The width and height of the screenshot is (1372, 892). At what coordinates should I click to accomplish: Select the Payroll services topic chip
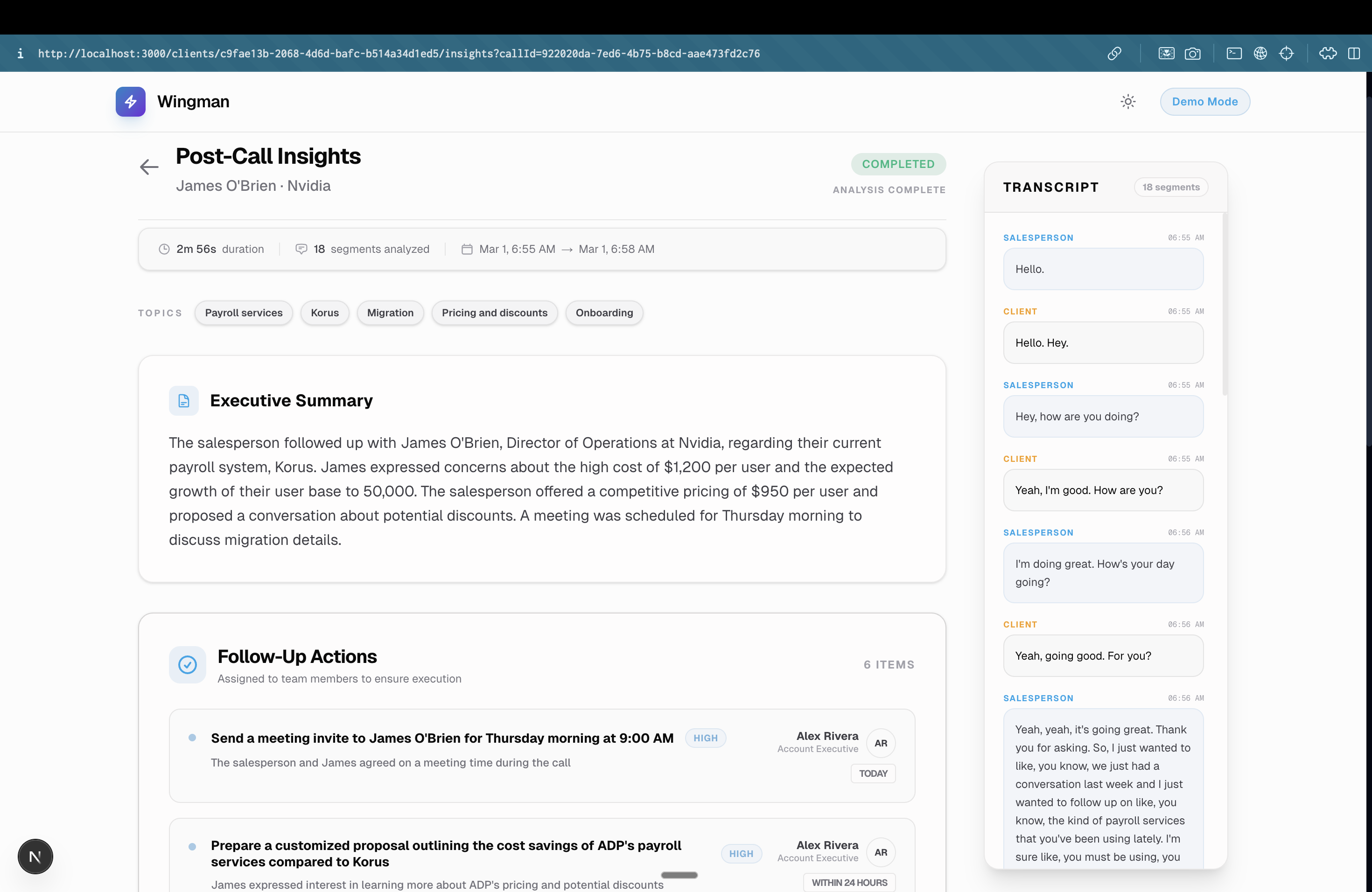pos(243,313)
